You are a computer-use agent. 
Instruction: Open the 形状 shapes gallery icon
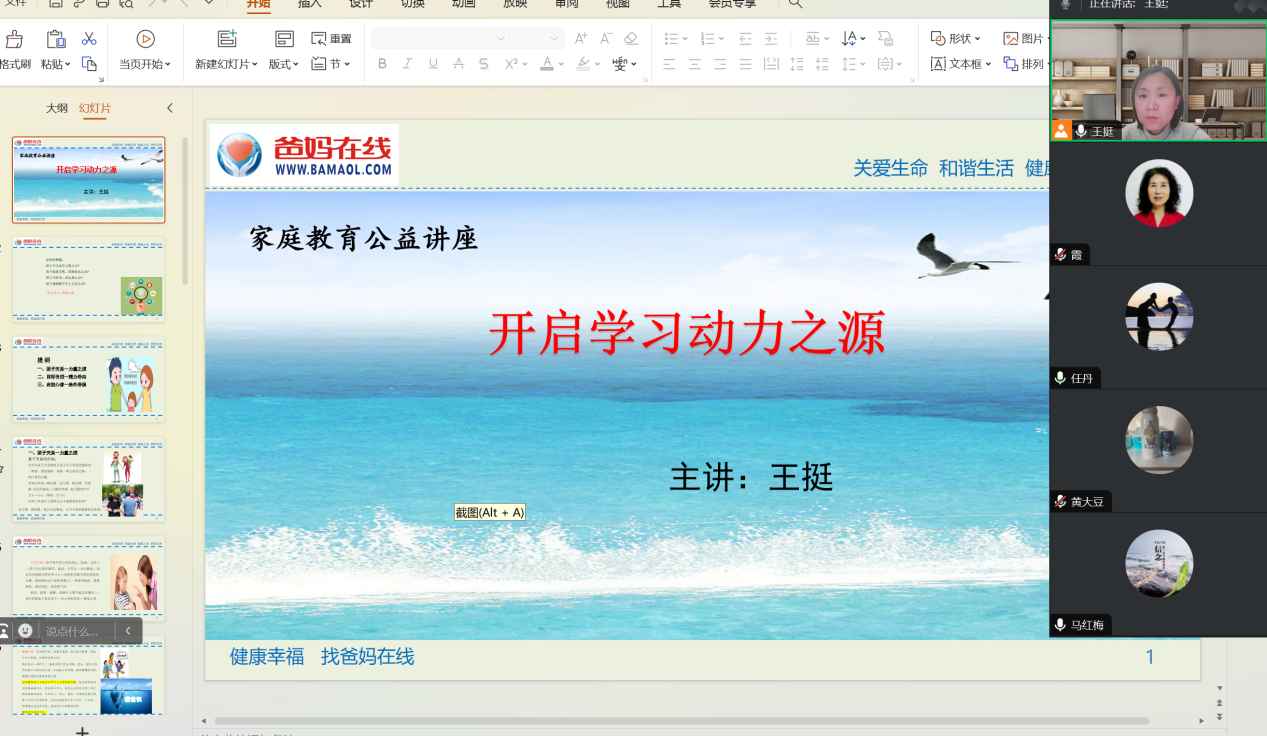937,38
